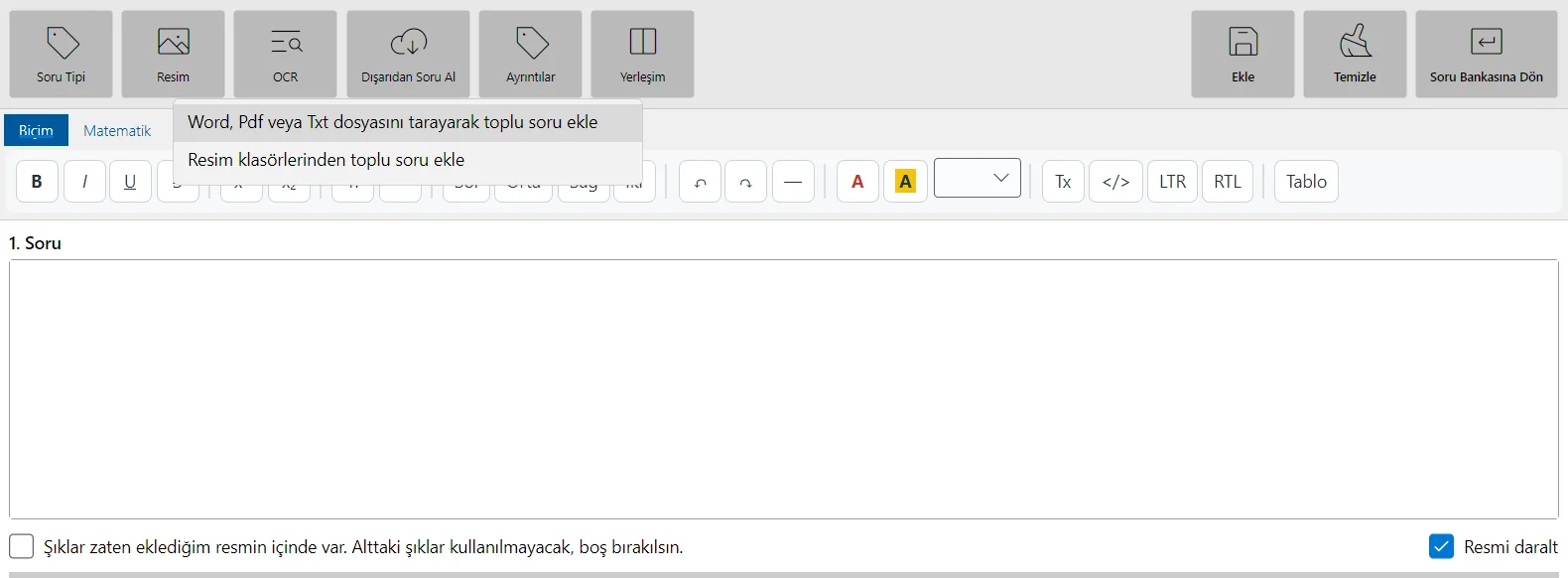Check Şıklar zaten eklediğim resmin içinde var

pyautogui.click(x=22, y=546)
